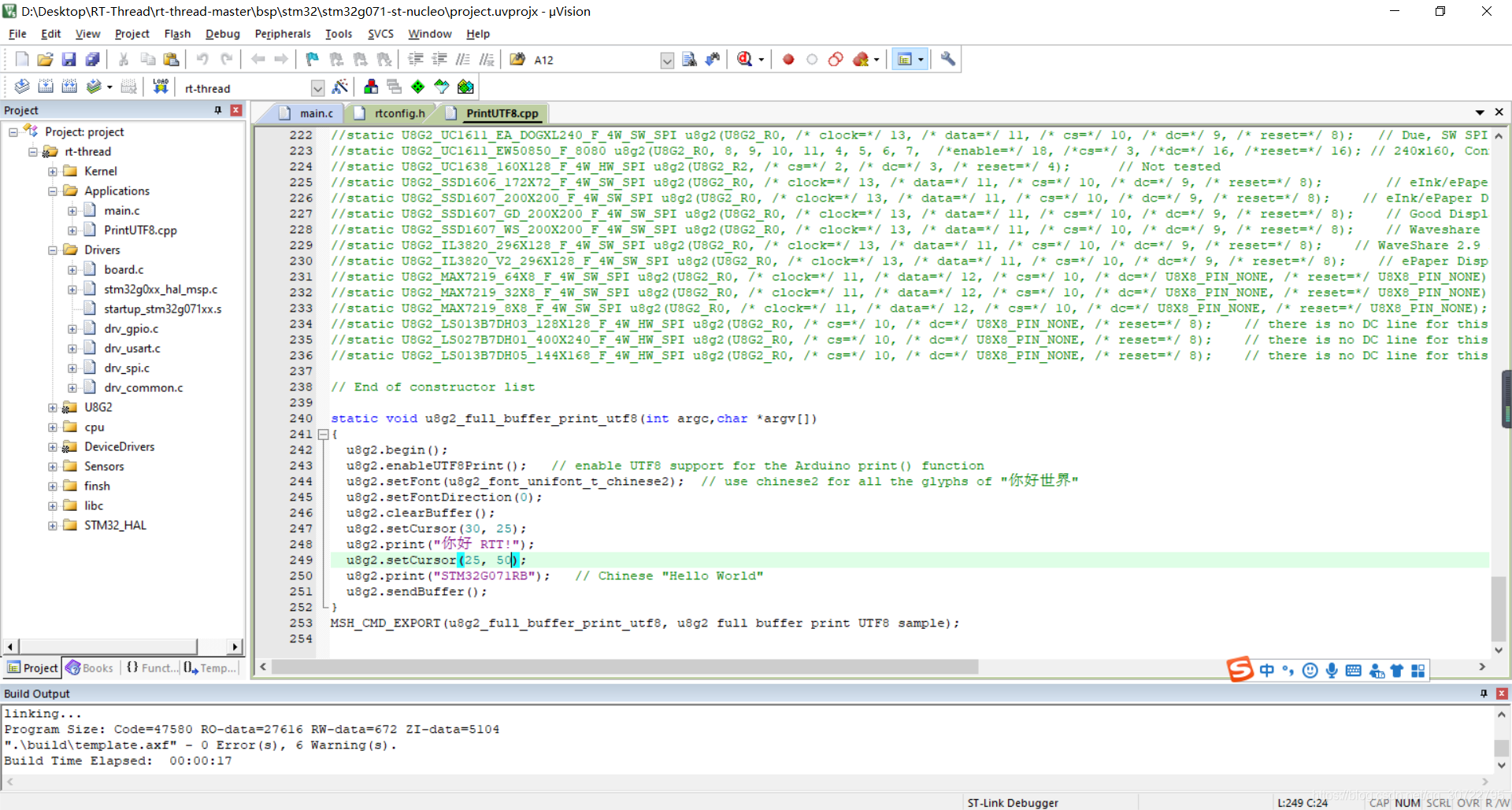Click the Sogou IME microphone icon
This screenshot has width=1512, height=810.
tap(1332, 671)
